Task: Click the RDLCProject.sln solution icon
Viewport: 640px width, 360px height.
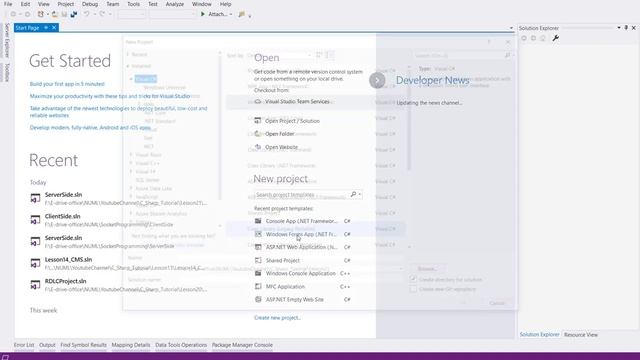Action: 36,285
